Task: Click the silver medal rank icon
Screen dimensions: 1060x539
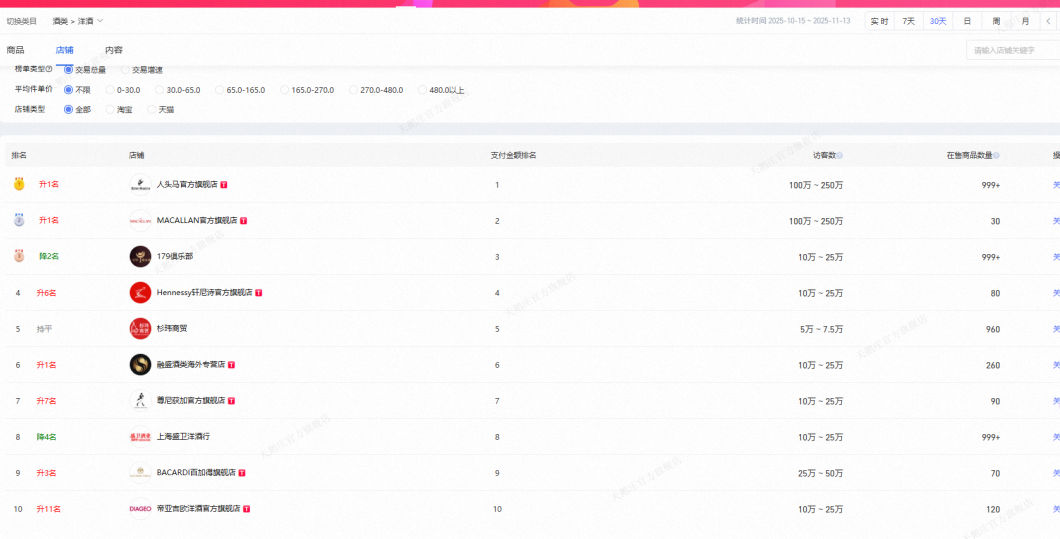Action: tap(19, 220)
